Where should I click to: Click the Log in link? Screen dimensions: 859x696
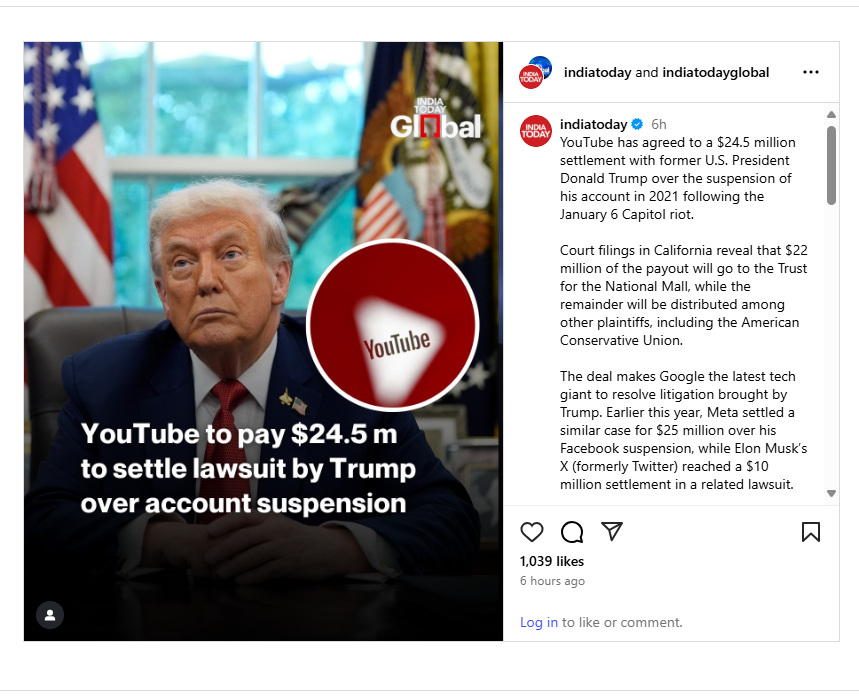[x=539, y=622]
